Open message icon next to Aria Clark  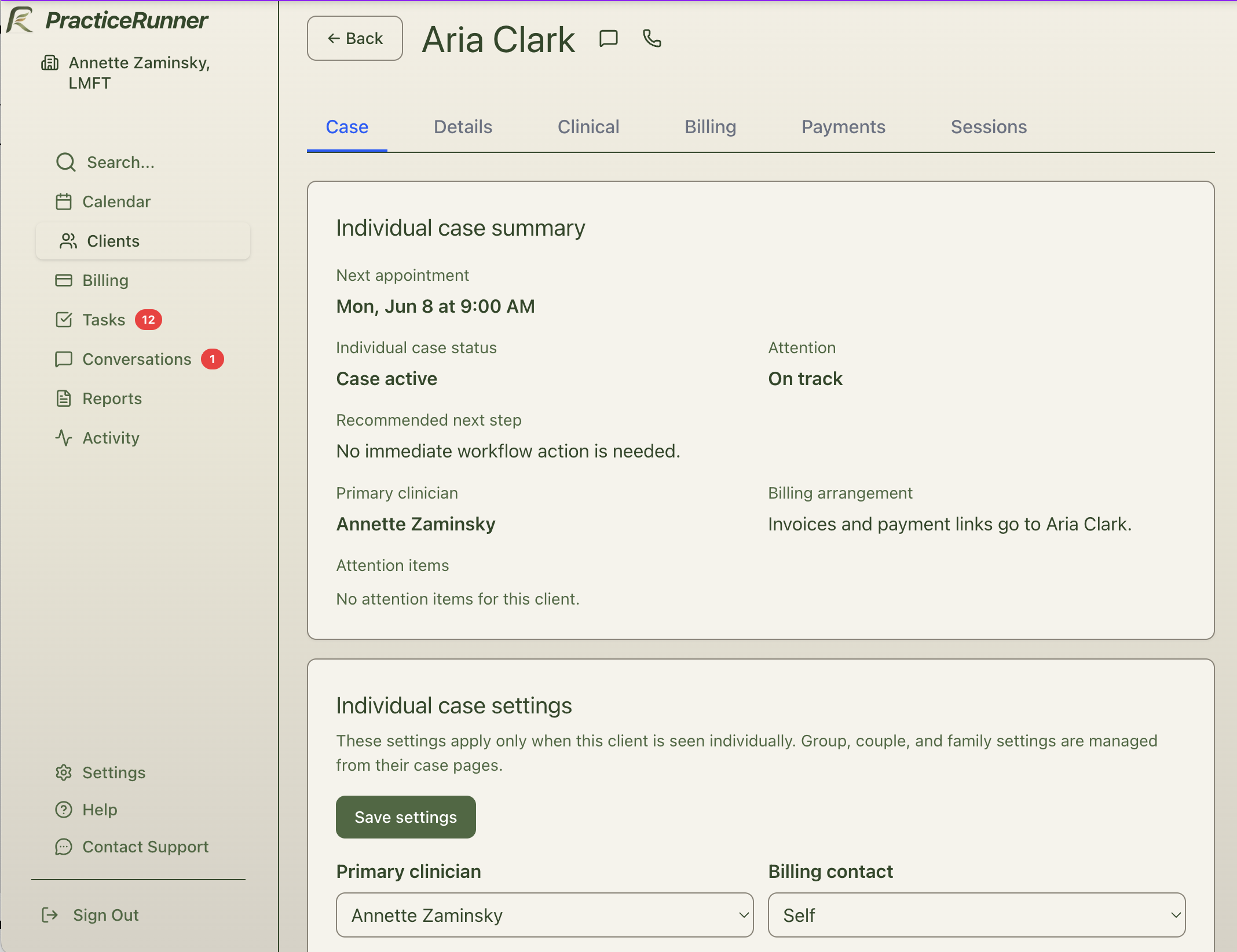(x=608, y=39)
